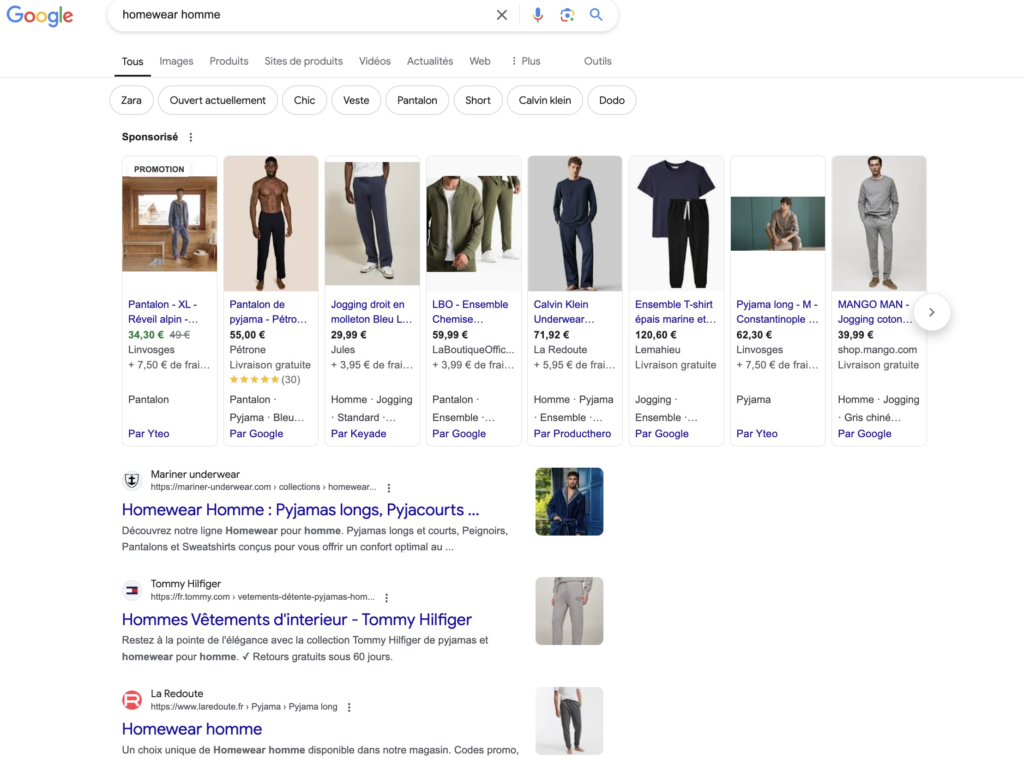Apply the Veste filter chip
This screenshot has height=759, width=1024.
pos(356,100)
